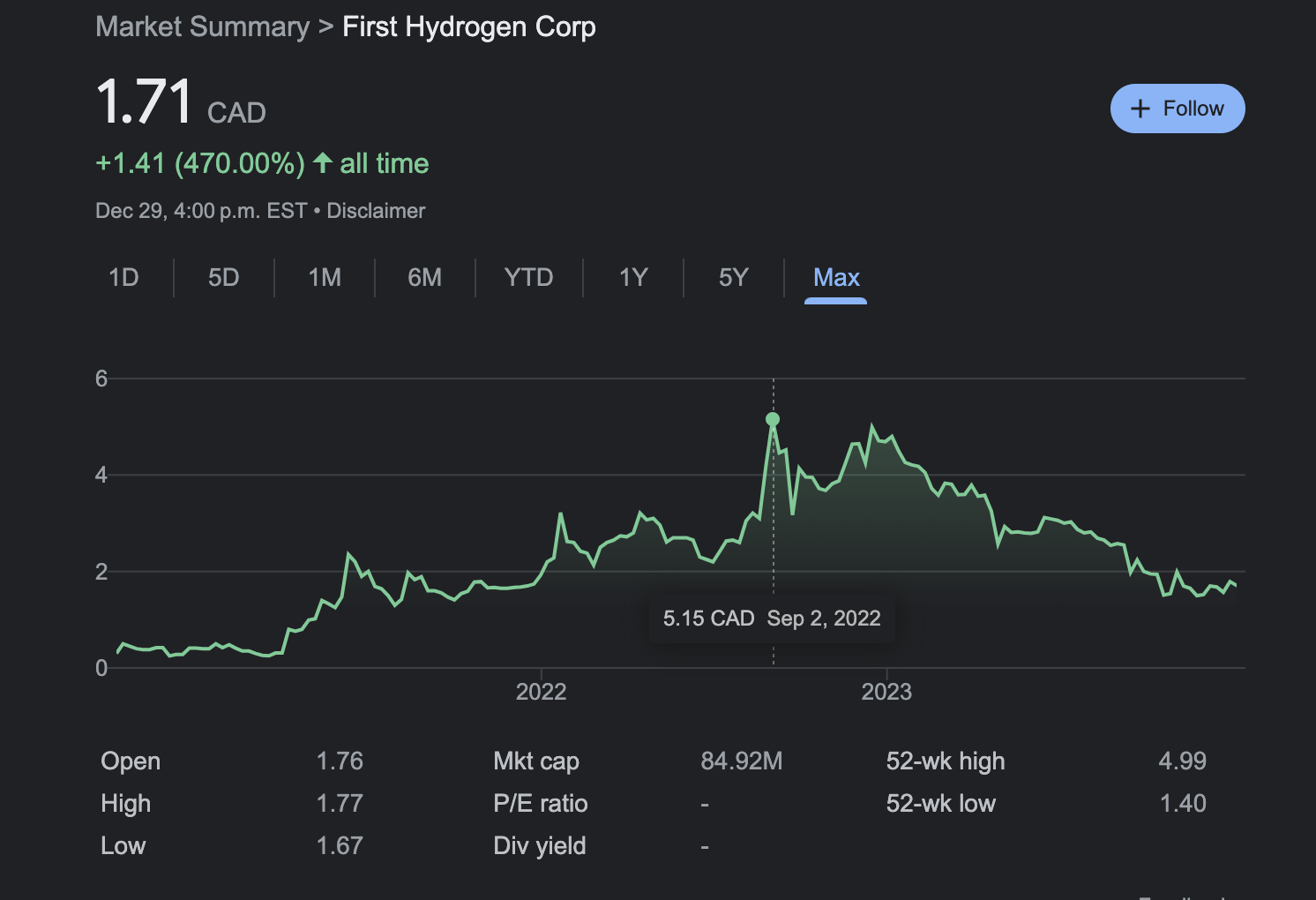Image resolution: width=1316 pixels, height=900 pixels.
Task: Click the Div yield label
Action: [x=540, y=846]
